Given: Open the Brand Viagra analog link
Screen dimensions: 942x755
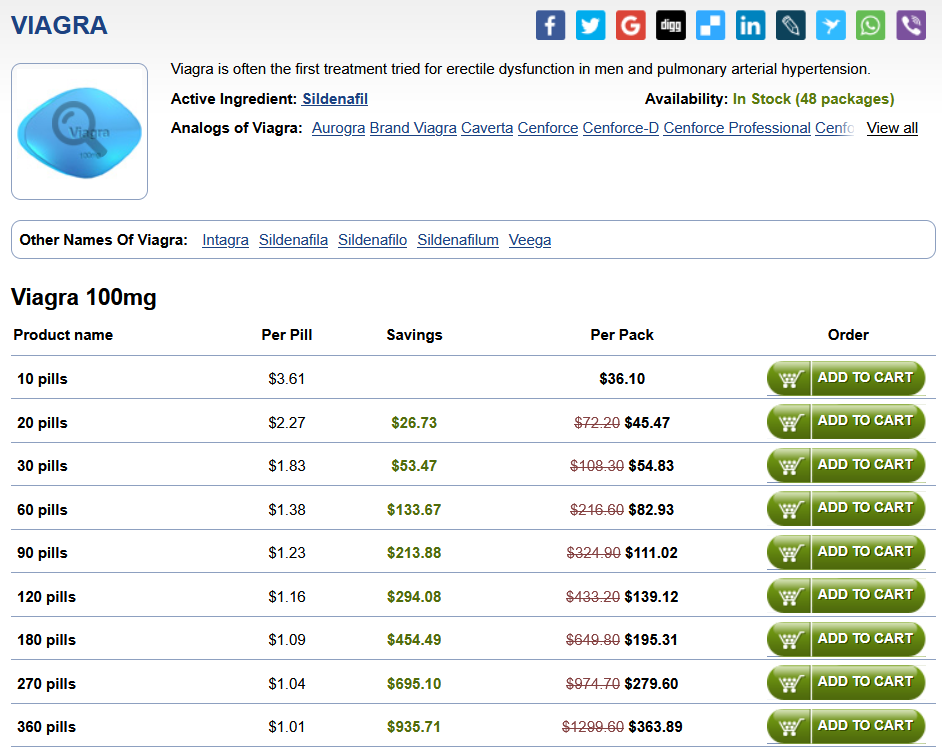Looking at the screenshot, I should coord(413,128).
